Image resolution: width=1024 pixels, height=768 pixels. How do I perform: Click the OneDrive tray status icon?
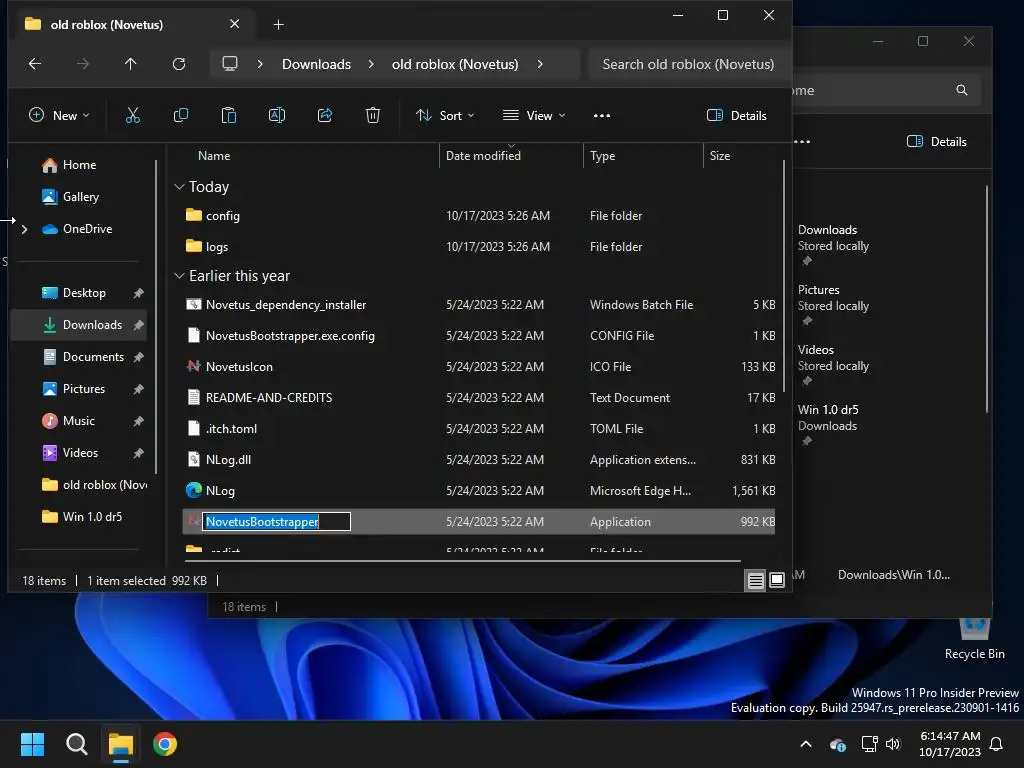pyautogui.click(x=837, y=744)
